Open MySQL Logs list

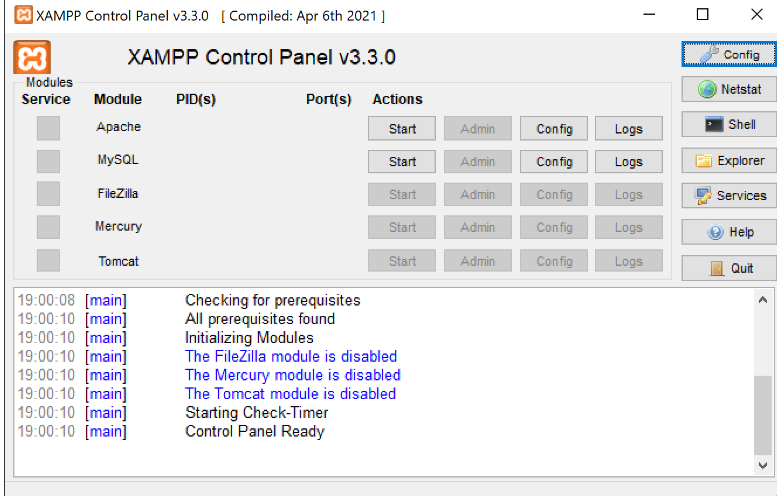click(629, 162)
